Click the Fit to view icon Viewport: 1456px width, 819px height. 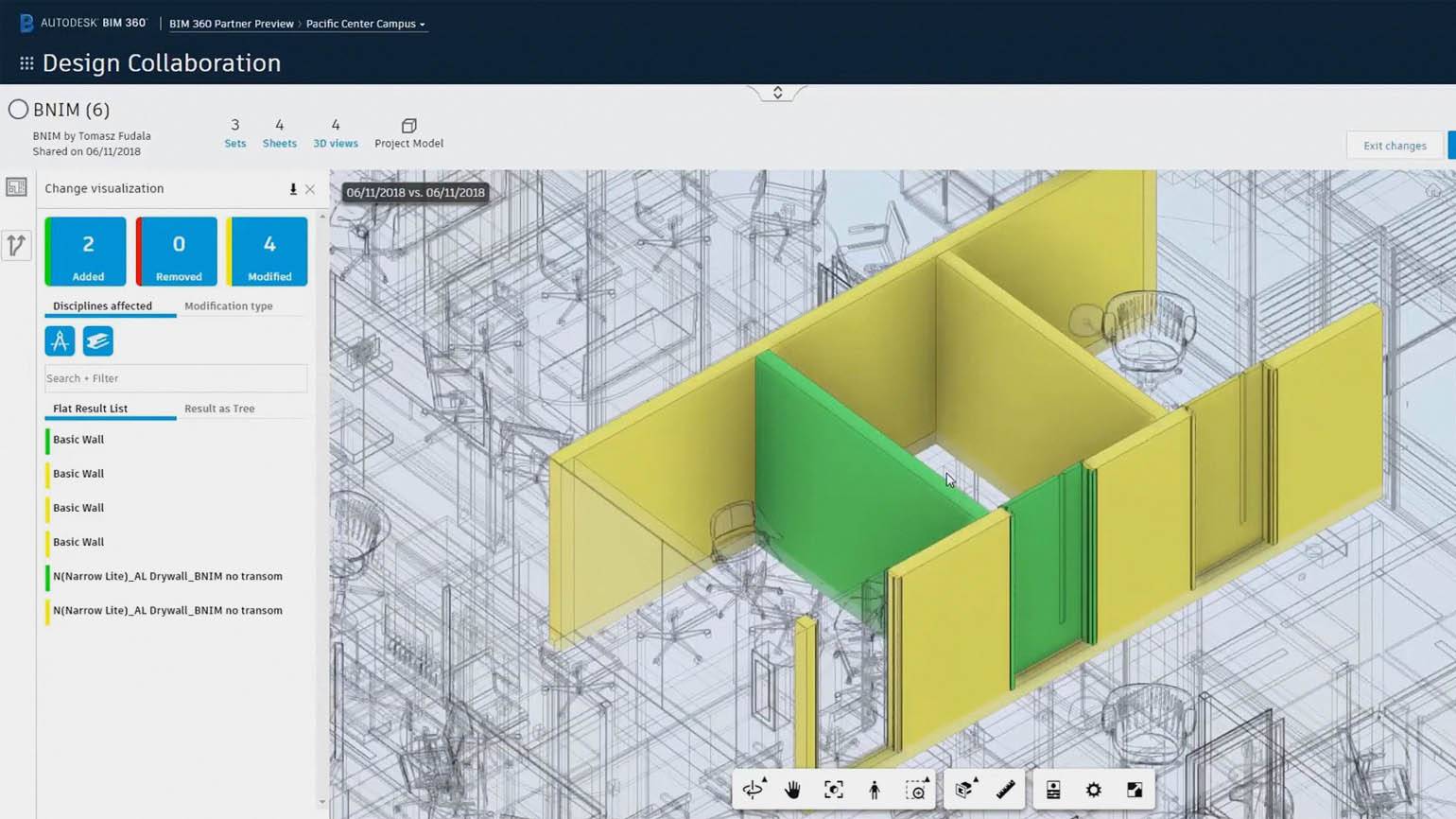click(833, 790)
